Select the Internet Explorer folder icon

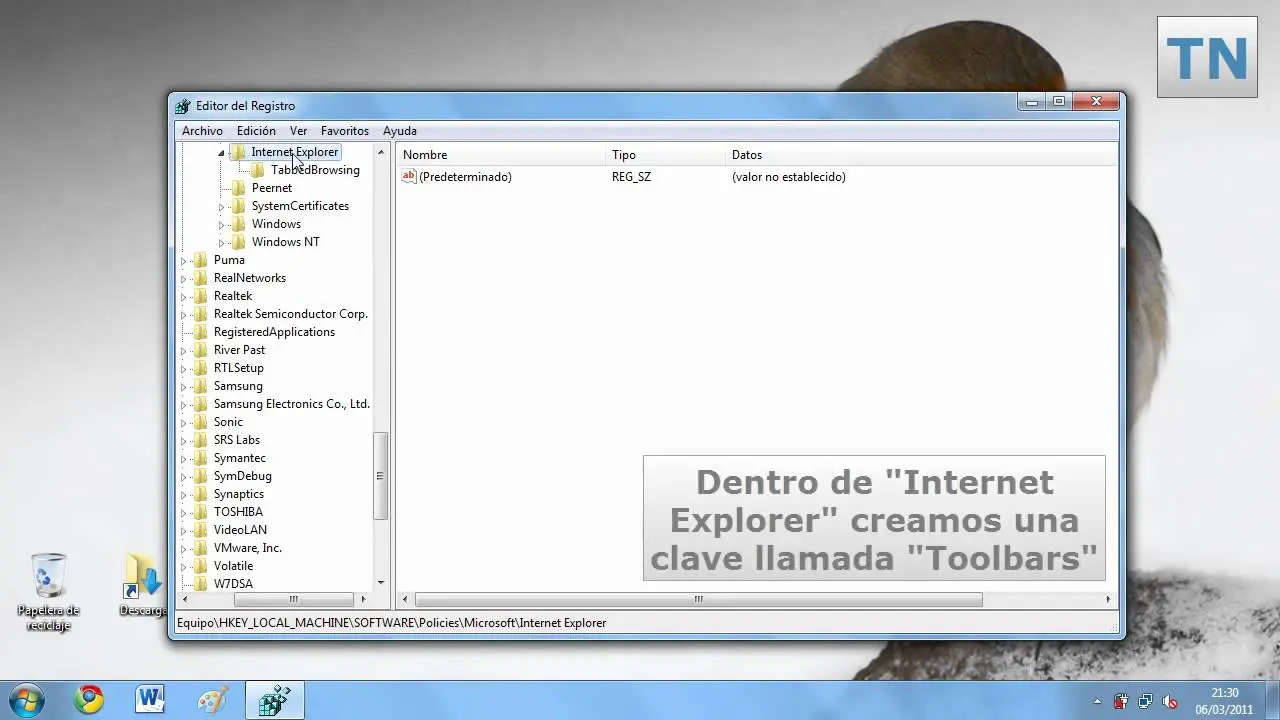coord(238,152)
